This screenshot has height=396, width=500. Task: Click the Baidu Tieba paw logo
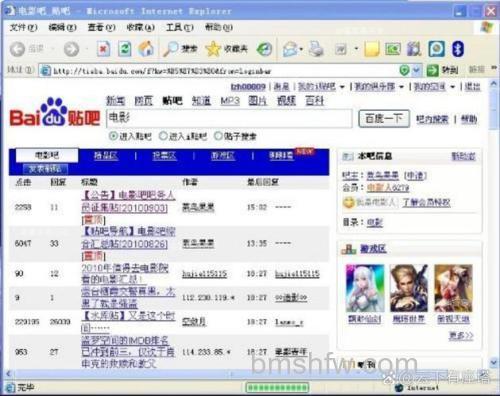click(55, 112)
